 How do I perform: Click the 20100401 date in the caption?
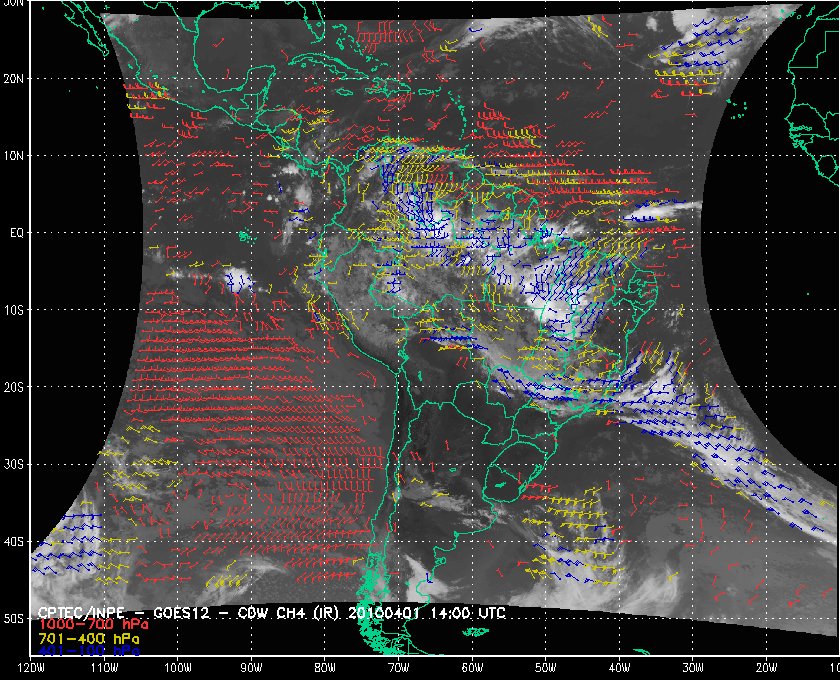click(382, 612)
